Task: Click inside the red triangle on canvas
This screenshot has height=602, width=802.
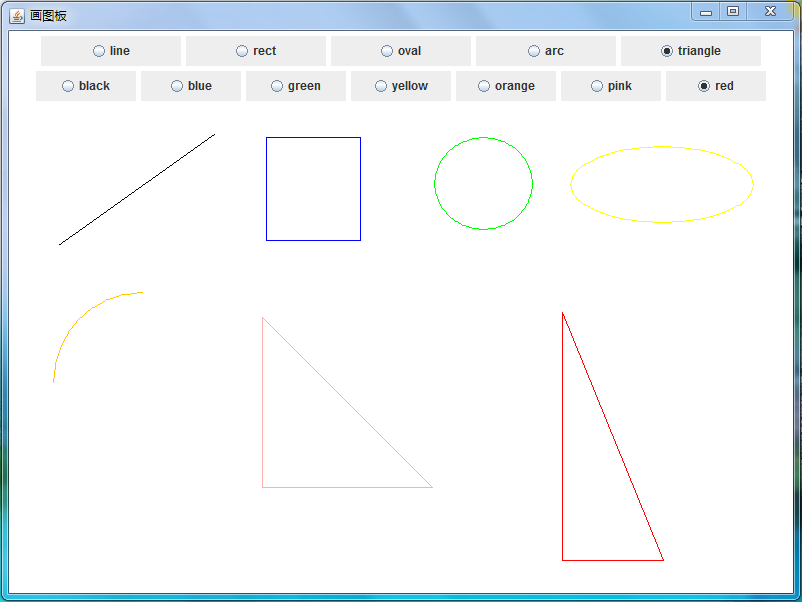Action: [x=590, y=500]
